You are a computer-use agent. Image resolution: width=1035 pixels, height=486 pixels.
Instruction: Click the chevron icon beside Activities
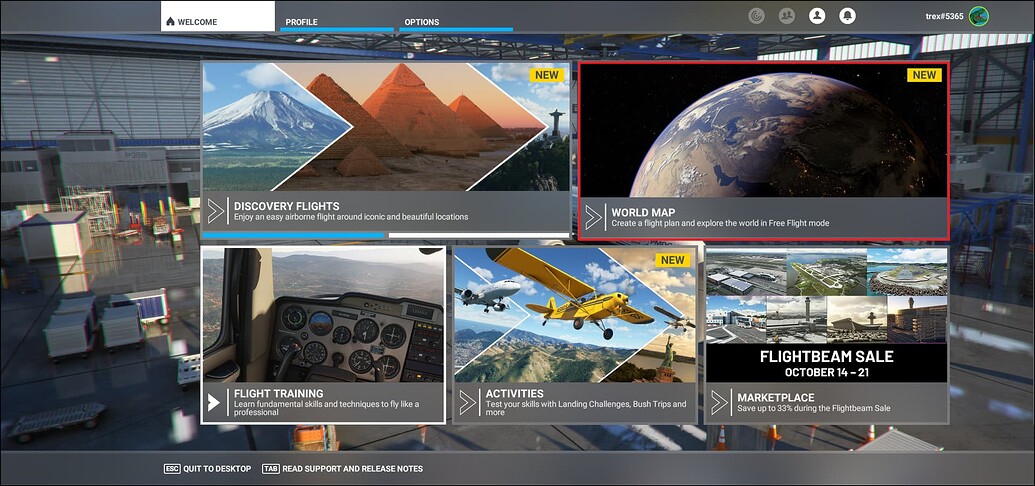click(467, 402)
